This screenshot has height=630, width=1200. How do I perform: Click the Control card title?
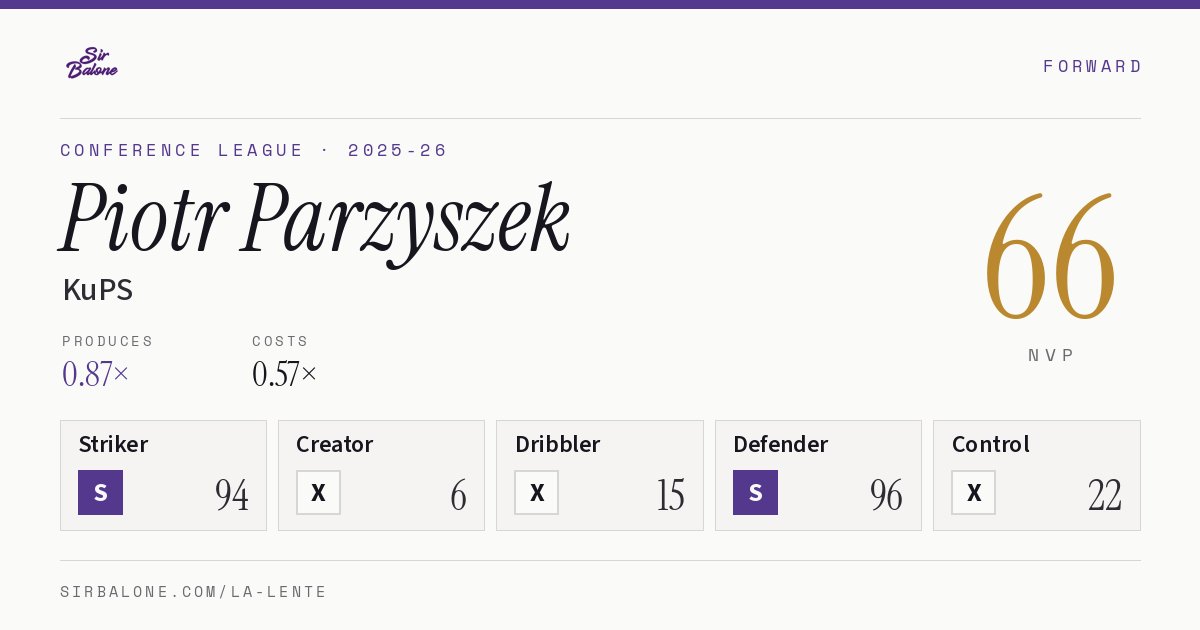991,444
